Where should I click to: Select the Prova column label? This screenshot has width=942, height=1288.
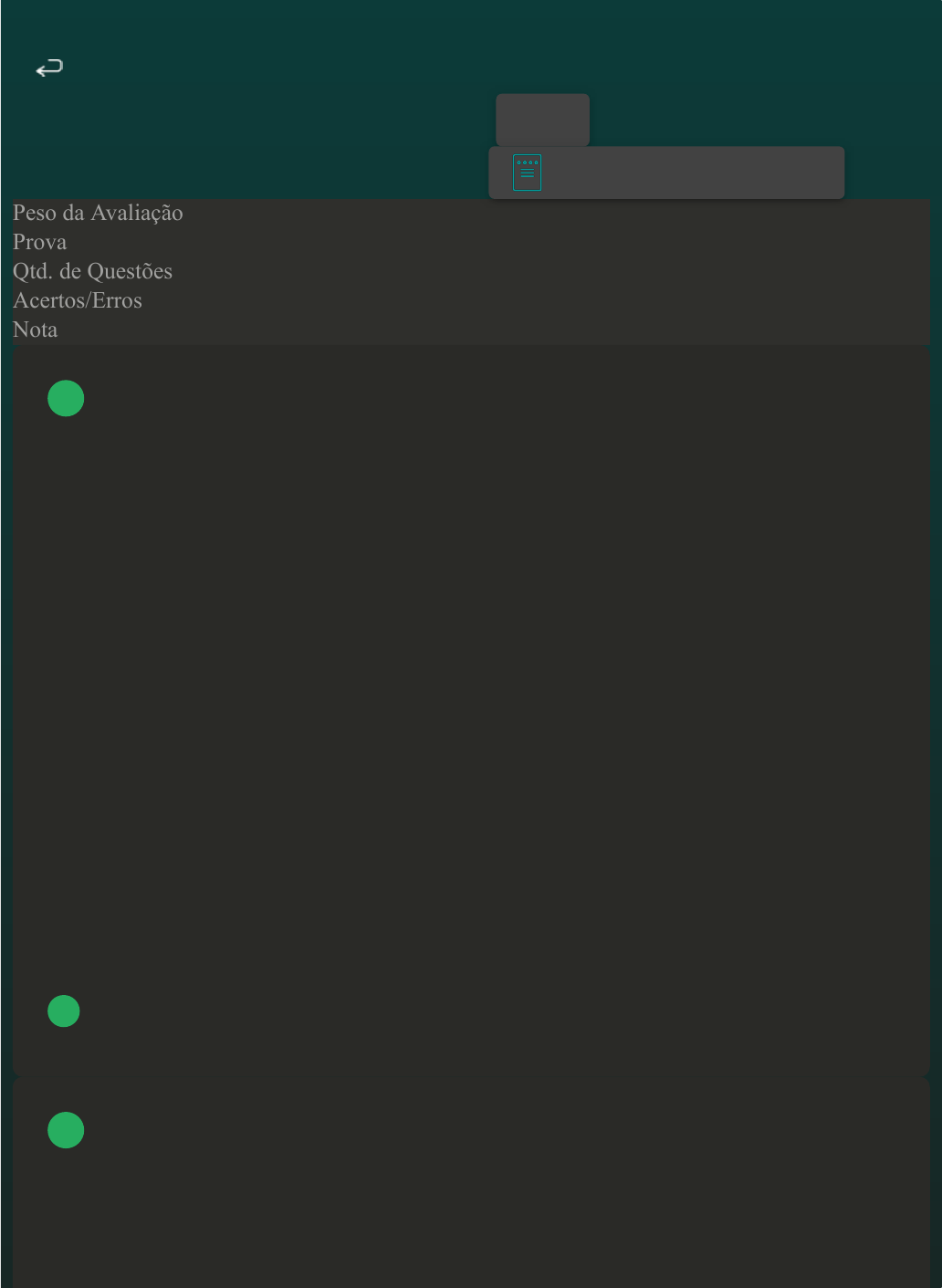tap(39, 242)
